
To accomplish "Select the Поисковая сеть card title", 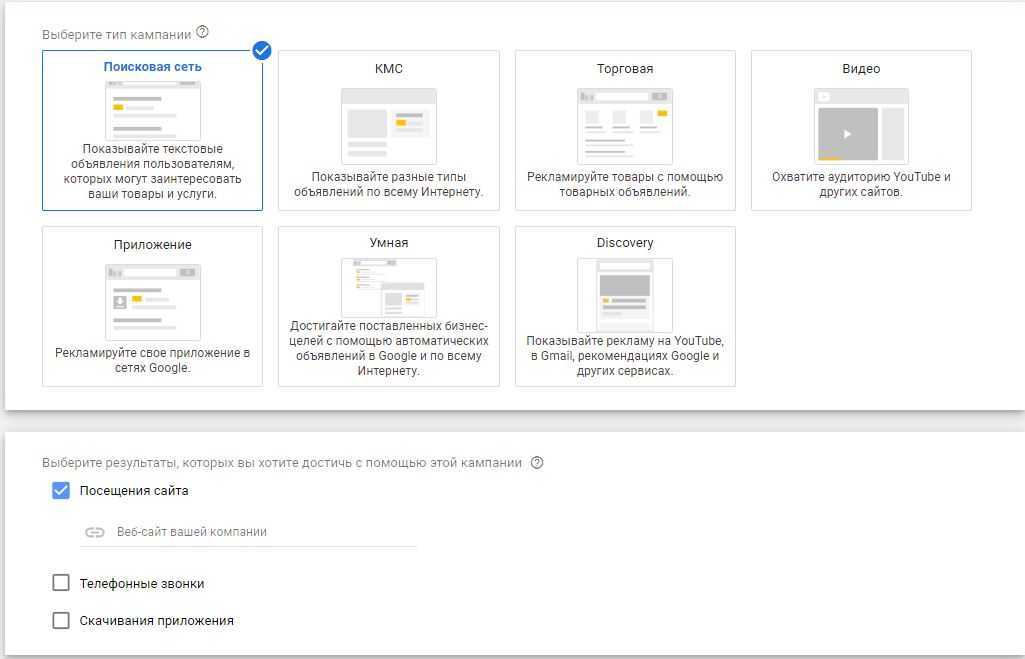I will pyautogui.click(x=152, y=67).
